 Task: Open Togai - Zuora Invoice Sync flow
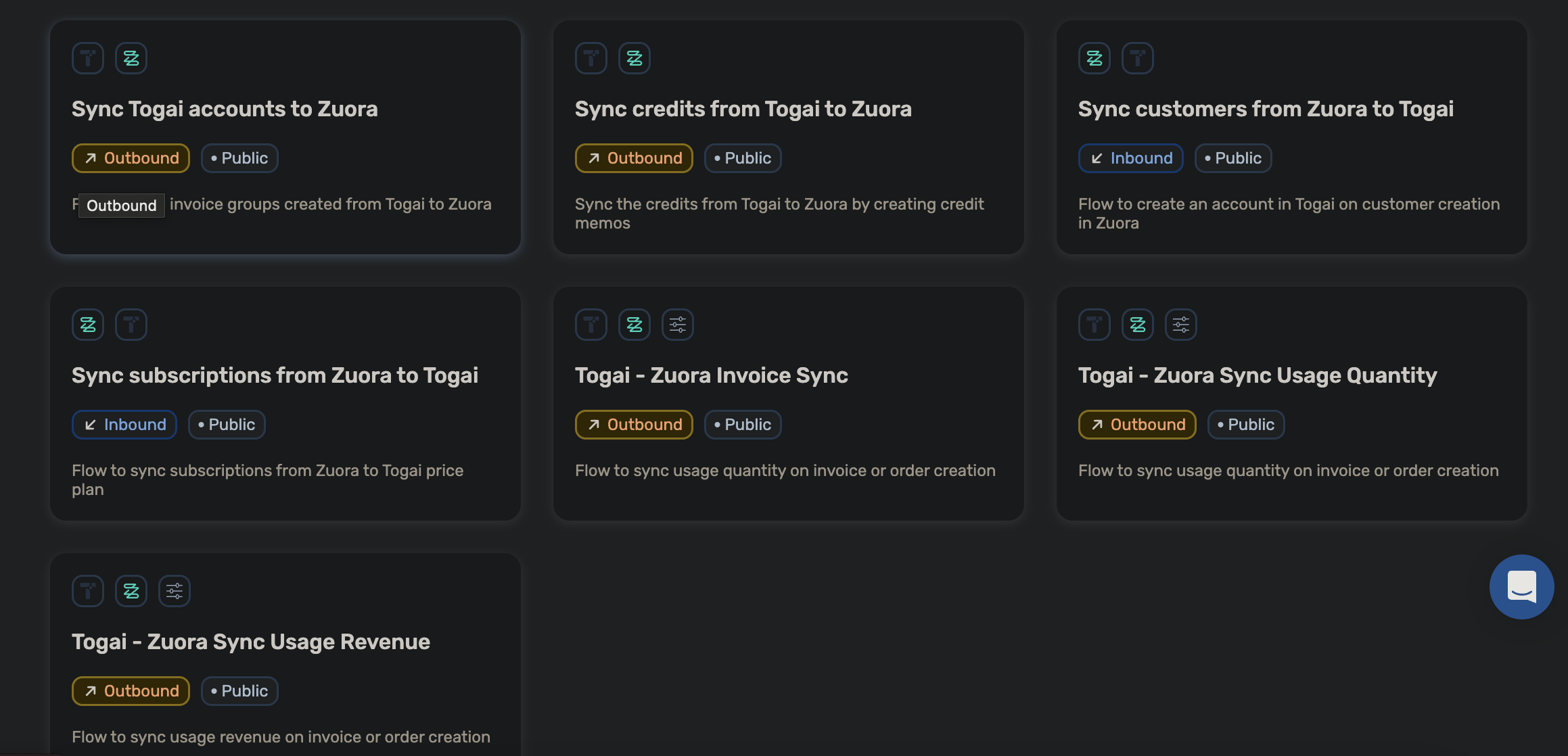click(x=711, y=375)
